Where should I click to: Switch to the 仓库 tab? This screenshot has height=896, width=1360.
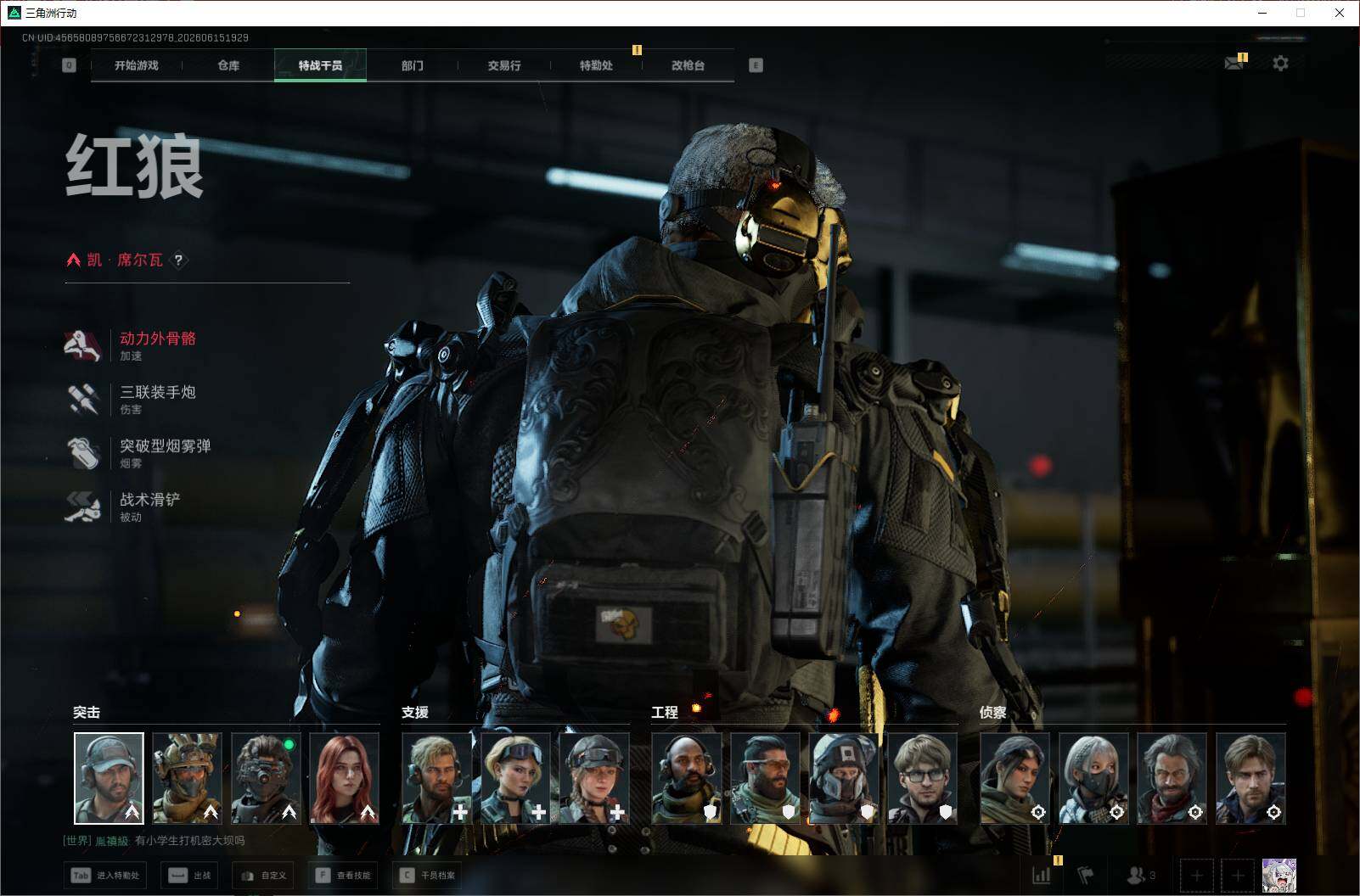click(228, 65)
